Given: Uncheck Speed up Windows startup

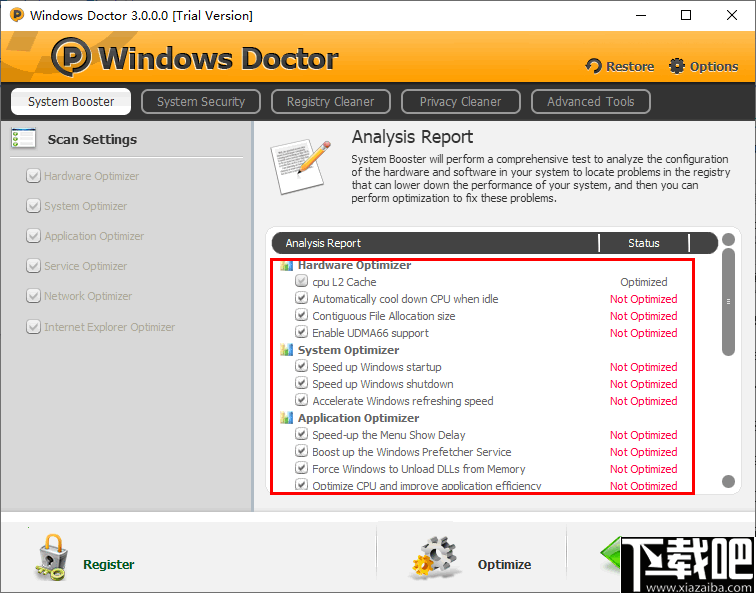Looking at the screenshot, I should click(301, 366).
